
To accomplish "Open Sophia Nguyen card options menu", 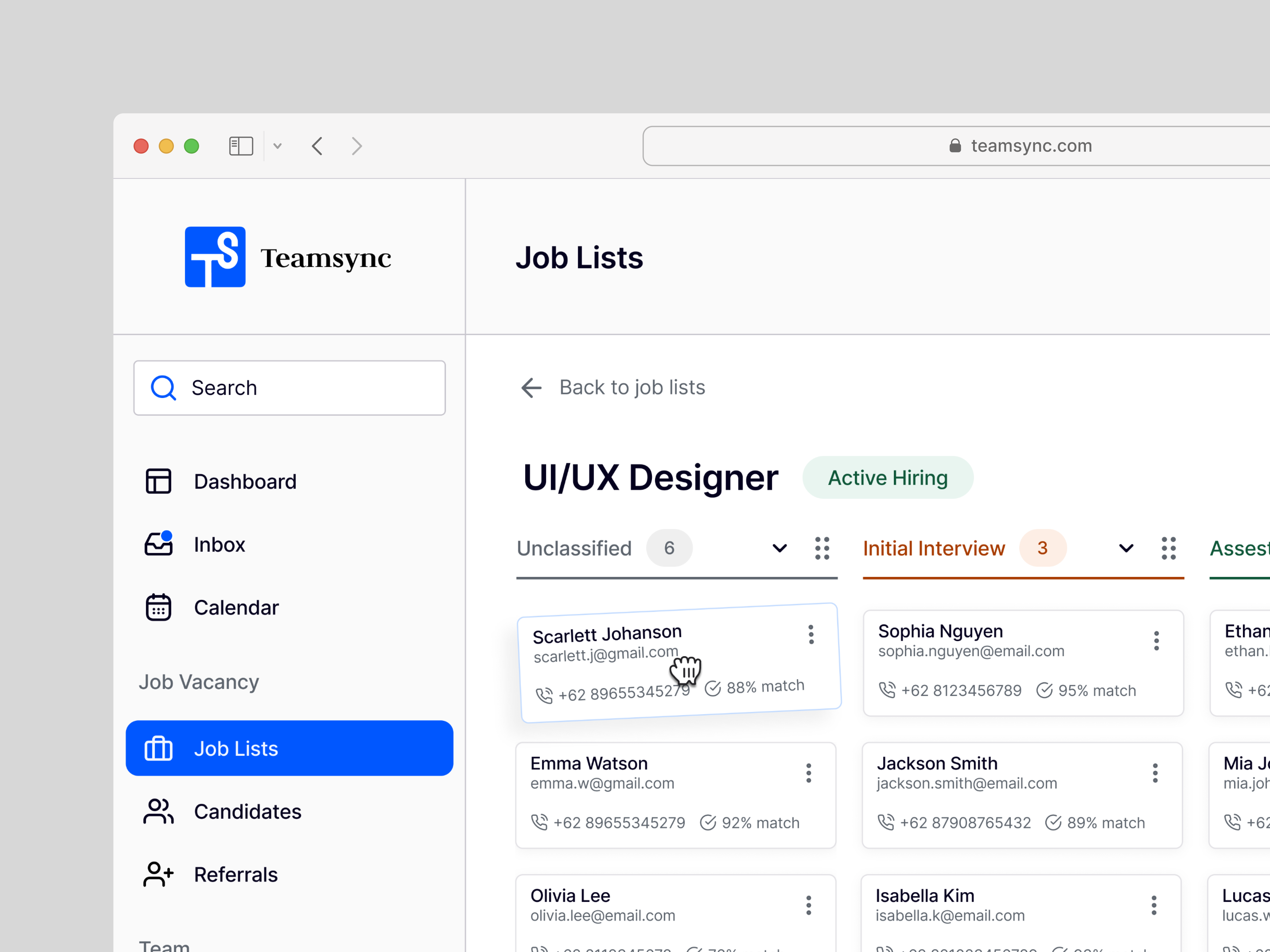I will tap(1156, 641).
